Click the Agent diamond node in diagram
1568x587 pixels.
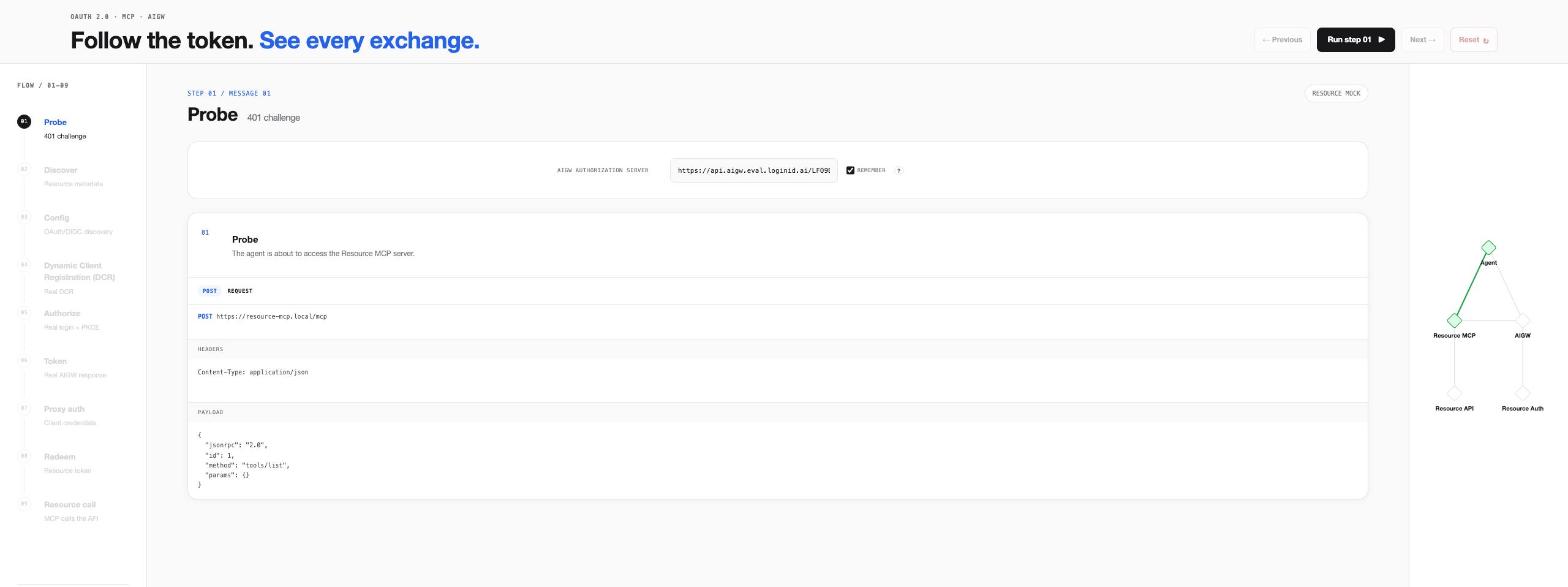pos(1488,247)
